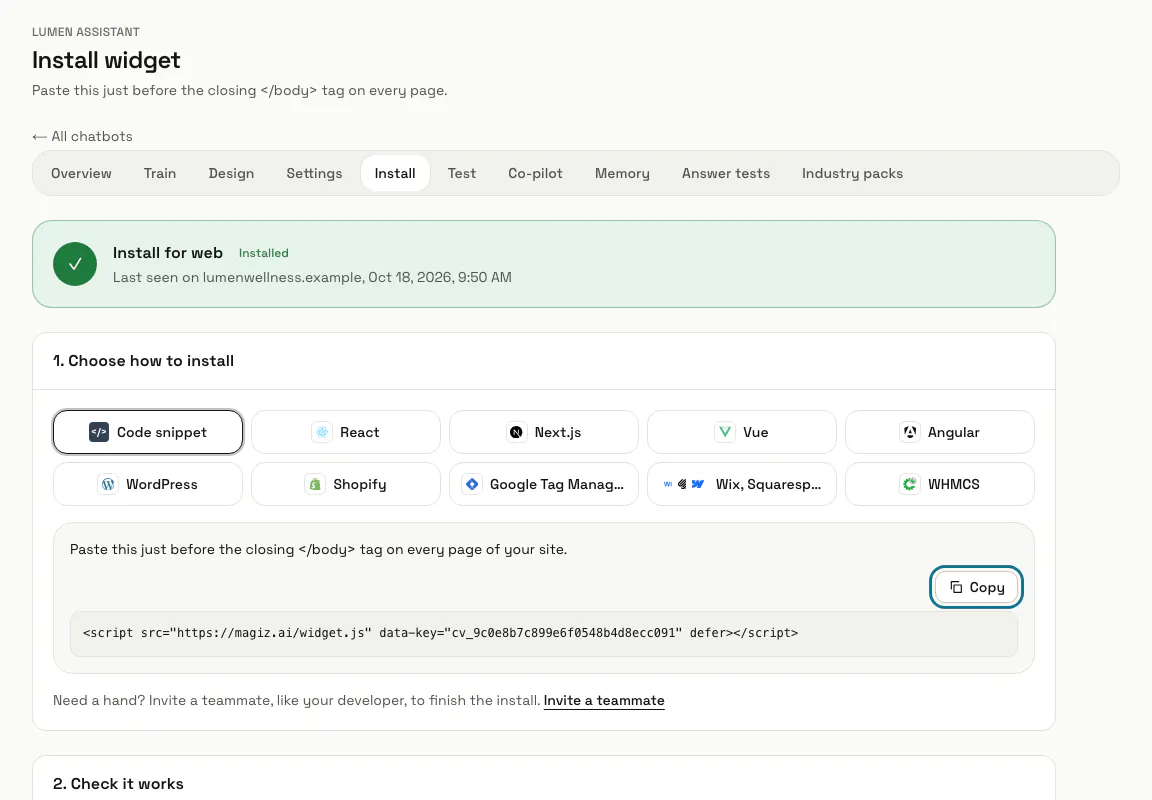Click the Google Tag Manager icon
Screen dimensions: 1152x800
point(472,484)
